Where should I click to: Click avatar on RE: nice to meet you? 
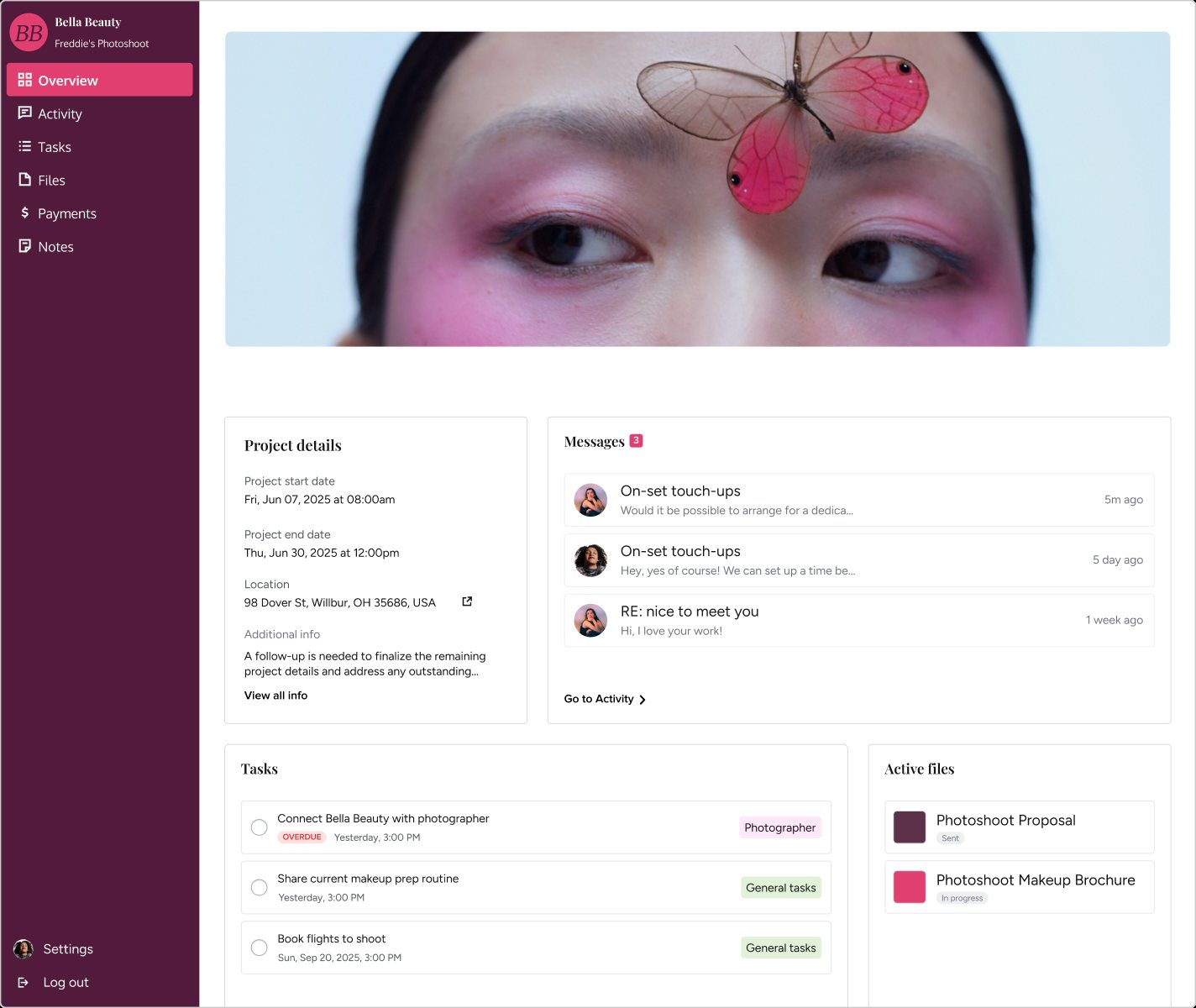tap(590, 621)
